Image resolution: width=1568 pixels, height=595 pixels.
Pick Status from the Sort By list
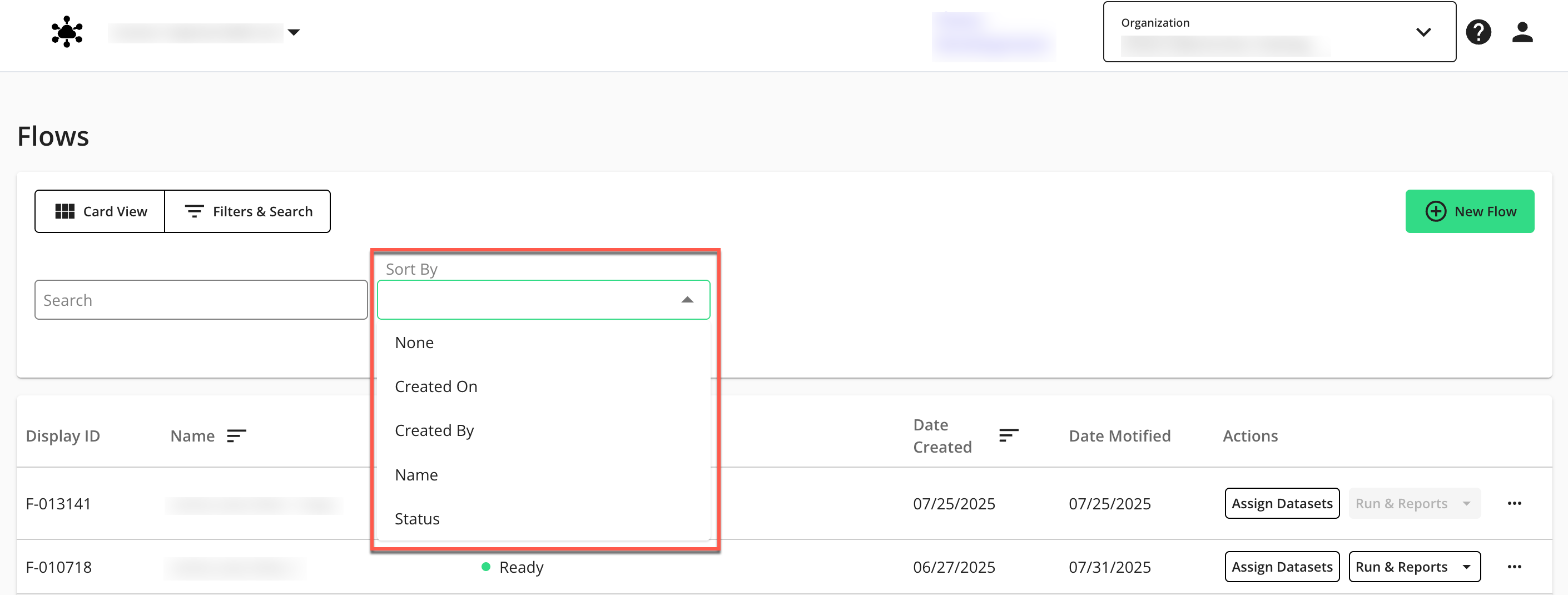[x=417, y=518]
